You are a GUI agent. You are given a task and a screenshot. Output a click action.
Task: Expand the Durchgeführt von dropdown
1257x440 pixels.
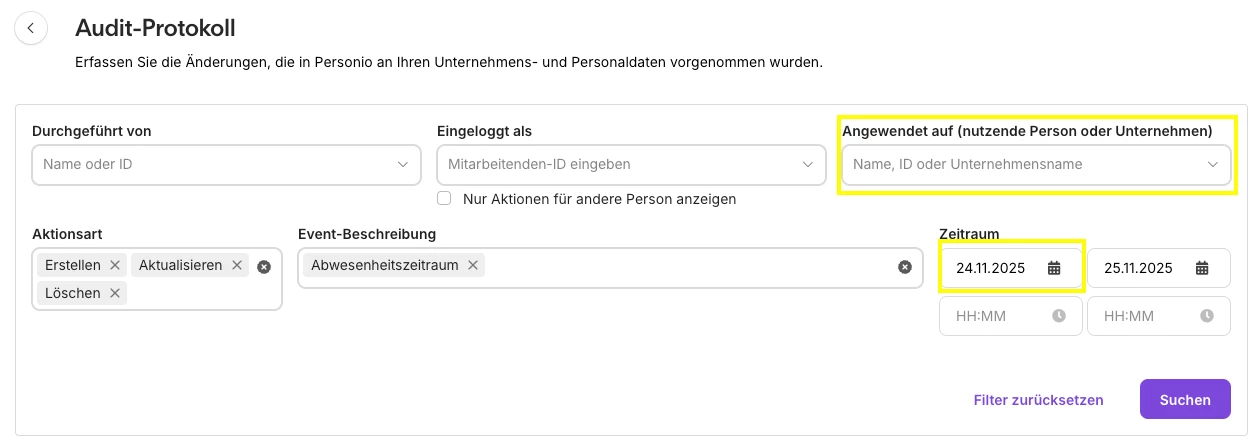coord(403,164)
